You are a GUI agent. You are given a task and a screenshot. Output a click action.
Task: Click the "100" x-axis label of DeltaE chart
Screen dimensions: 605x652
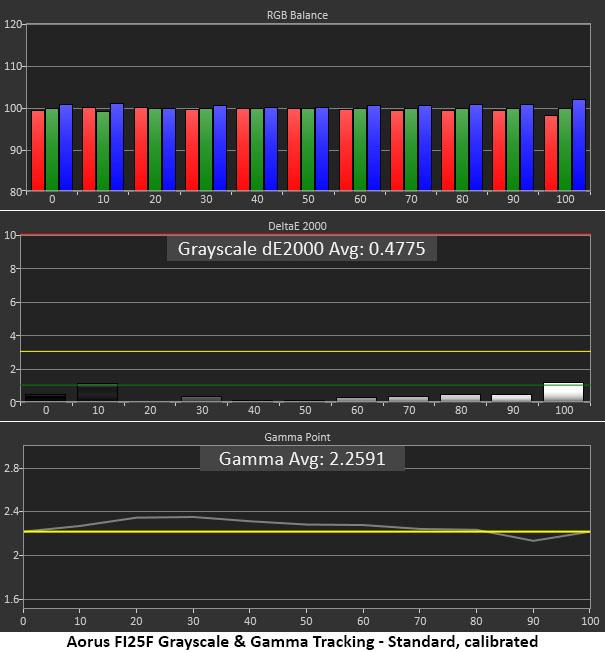[x=564, y=410]
